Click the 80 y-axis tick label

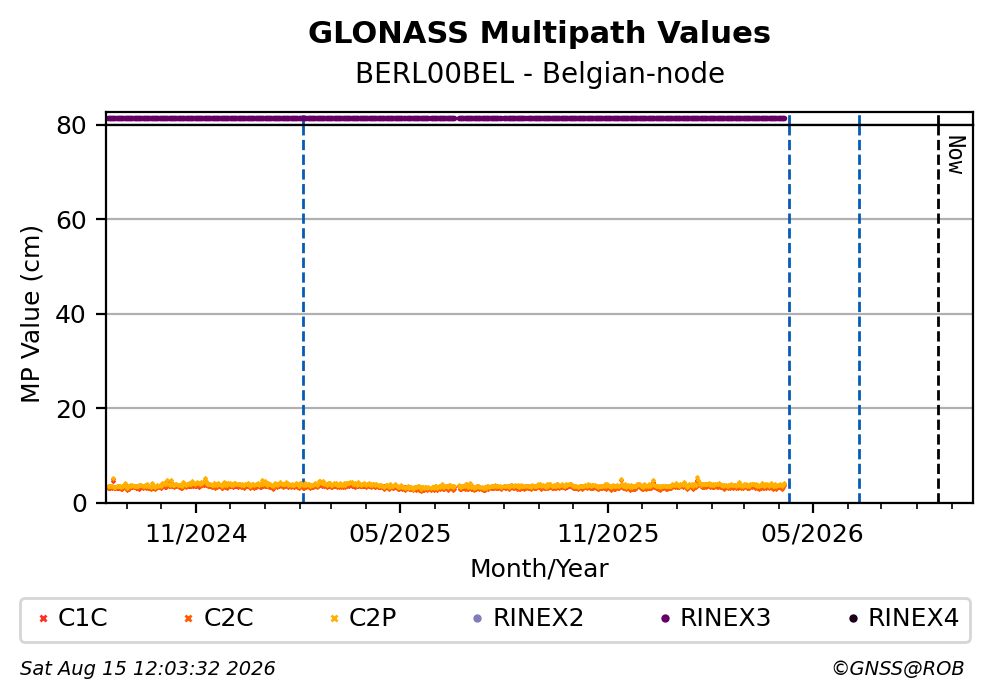coord(71,126)
